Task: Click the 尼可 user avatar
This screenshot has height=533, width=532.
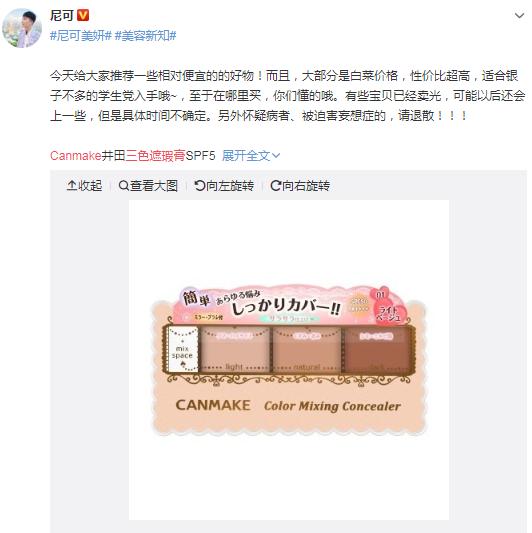Action: pyautogui.click(x=22, y=28)
